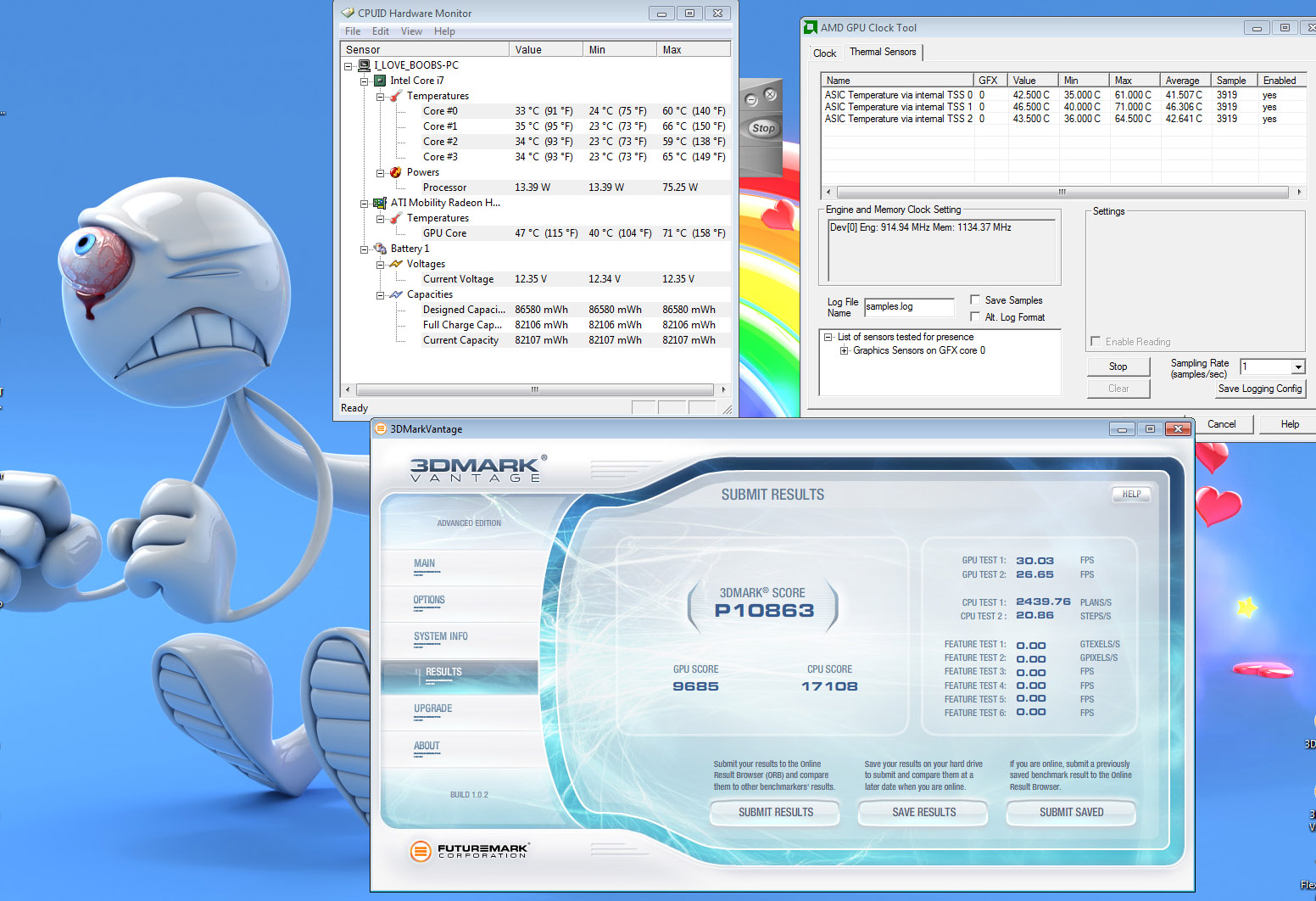Click the Sensor column header
Viewport: 1316px width, 901px height.
(x=425, y=49)
